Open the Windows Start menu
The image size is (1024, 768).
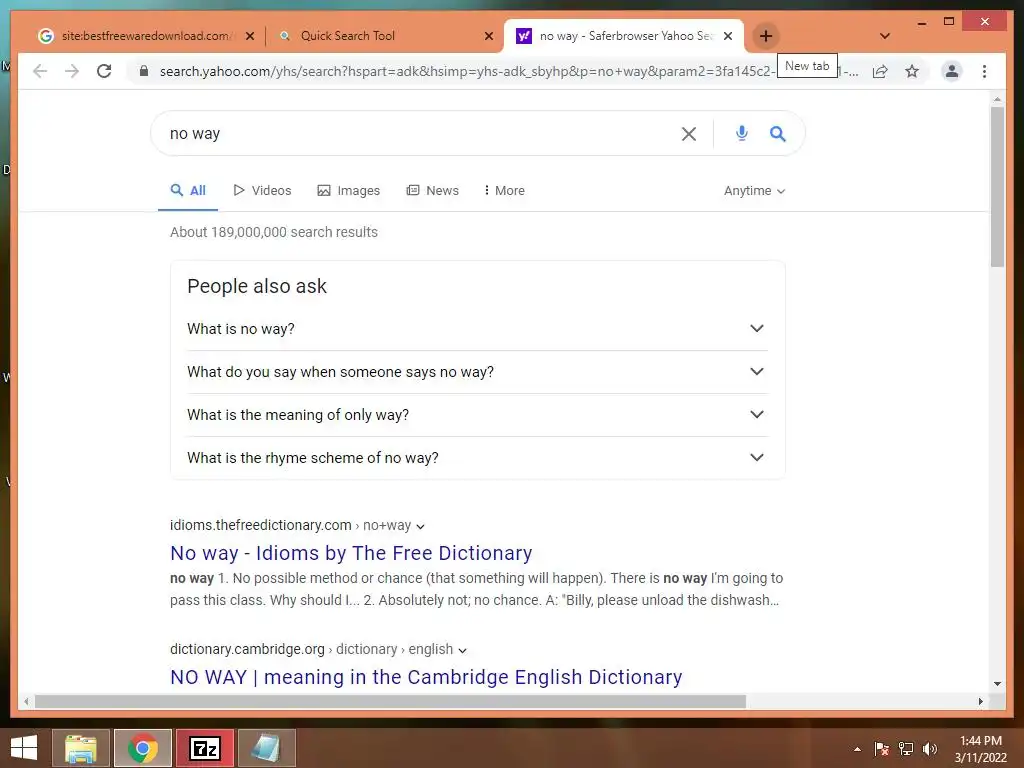click(x=24, y=748)
